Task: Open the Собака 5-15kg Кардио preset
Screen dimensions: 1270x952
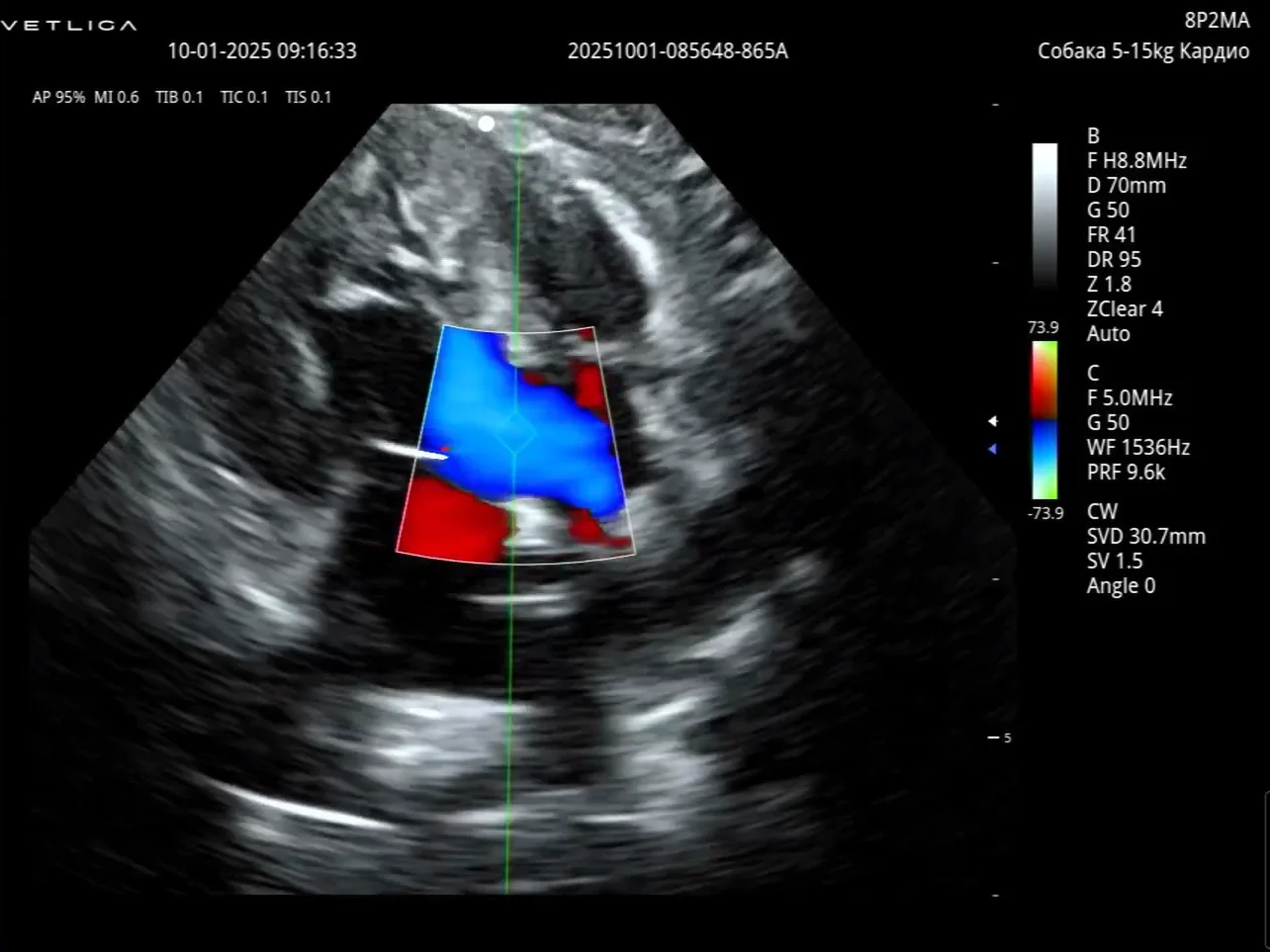Action: coord(1143,51)
